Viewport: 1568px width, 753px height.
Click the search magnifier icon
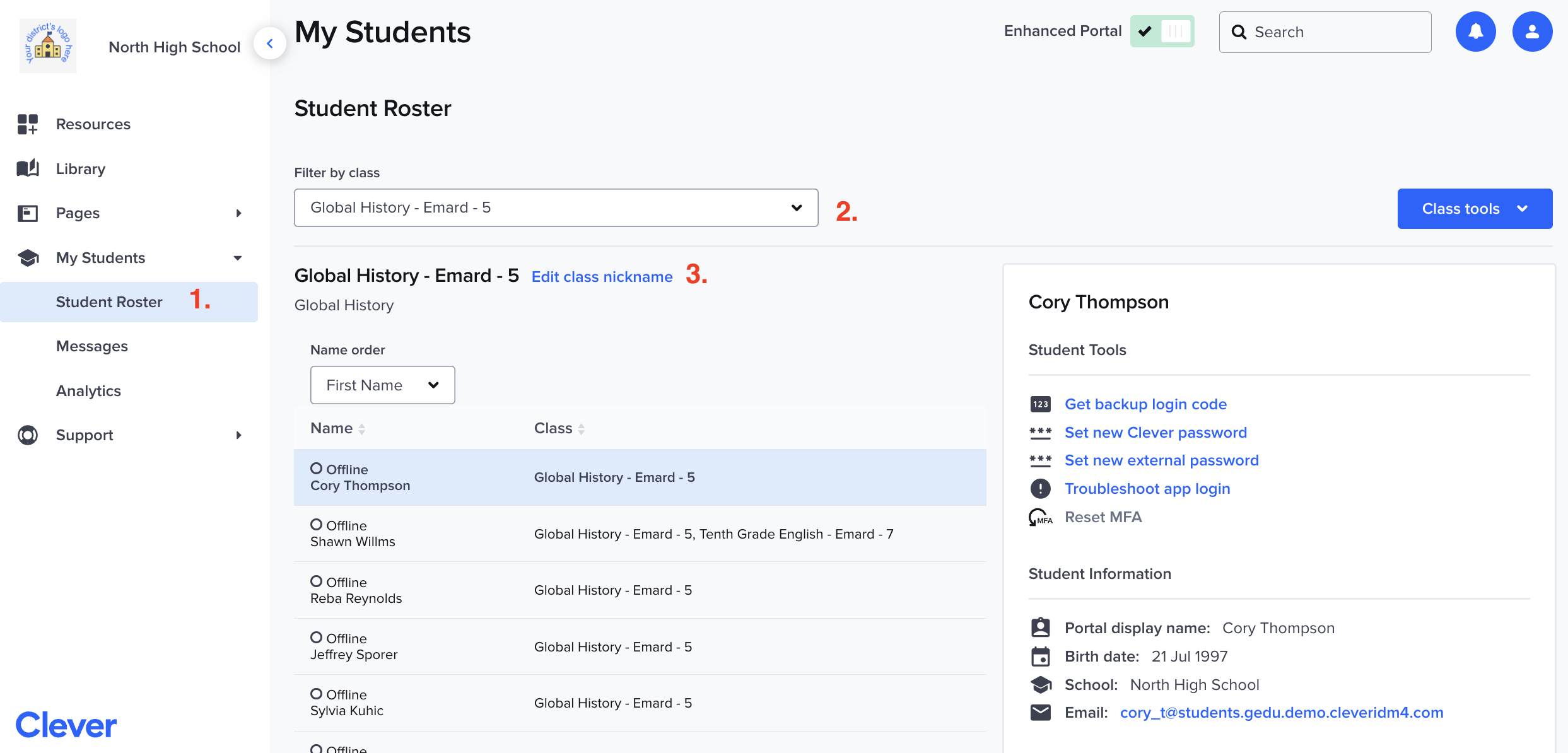(1239, 32)
